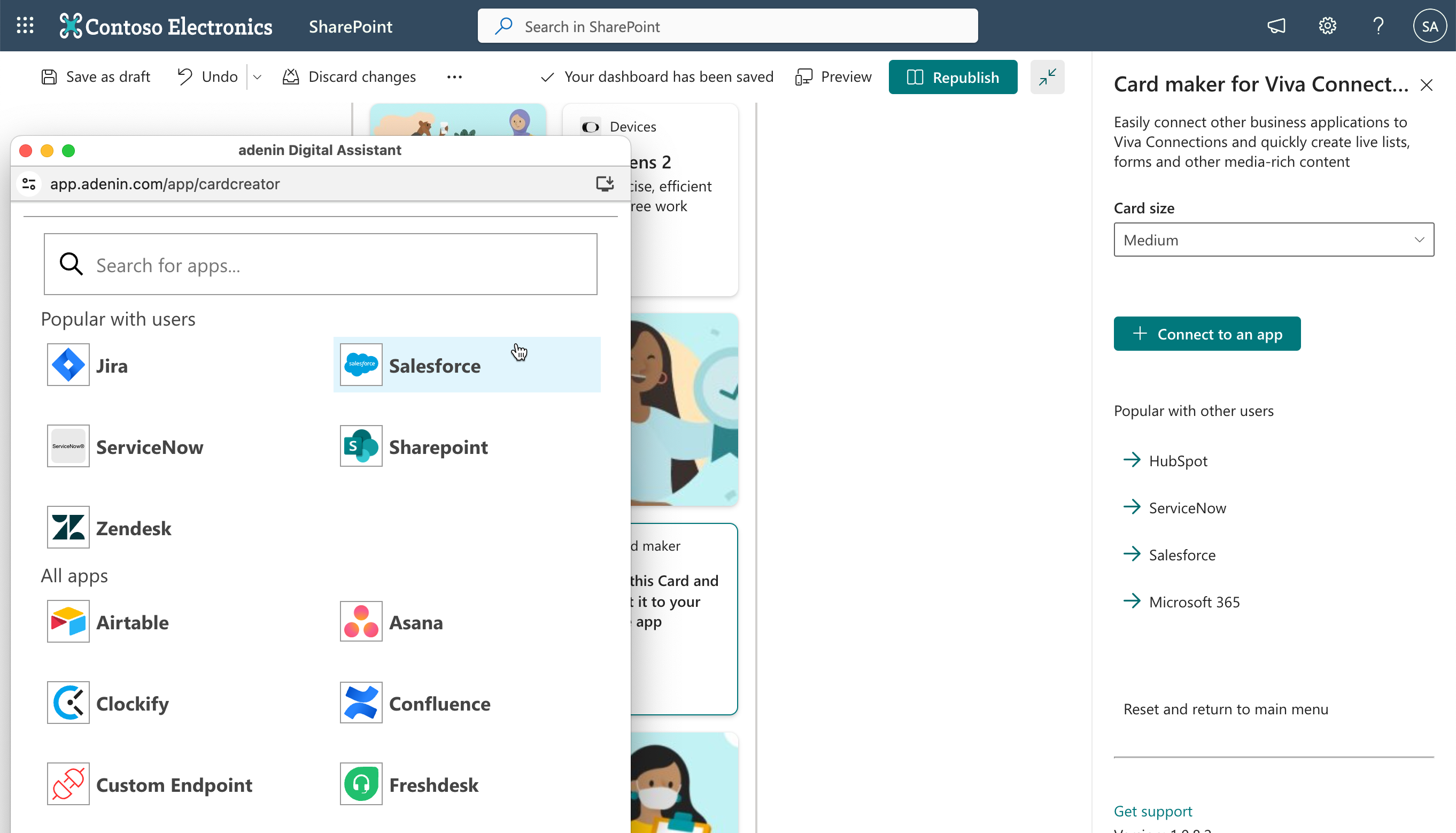Open site info icon next to URL
The height and width of the screenshot is (833, 1456).
click(x=28, y=183)
